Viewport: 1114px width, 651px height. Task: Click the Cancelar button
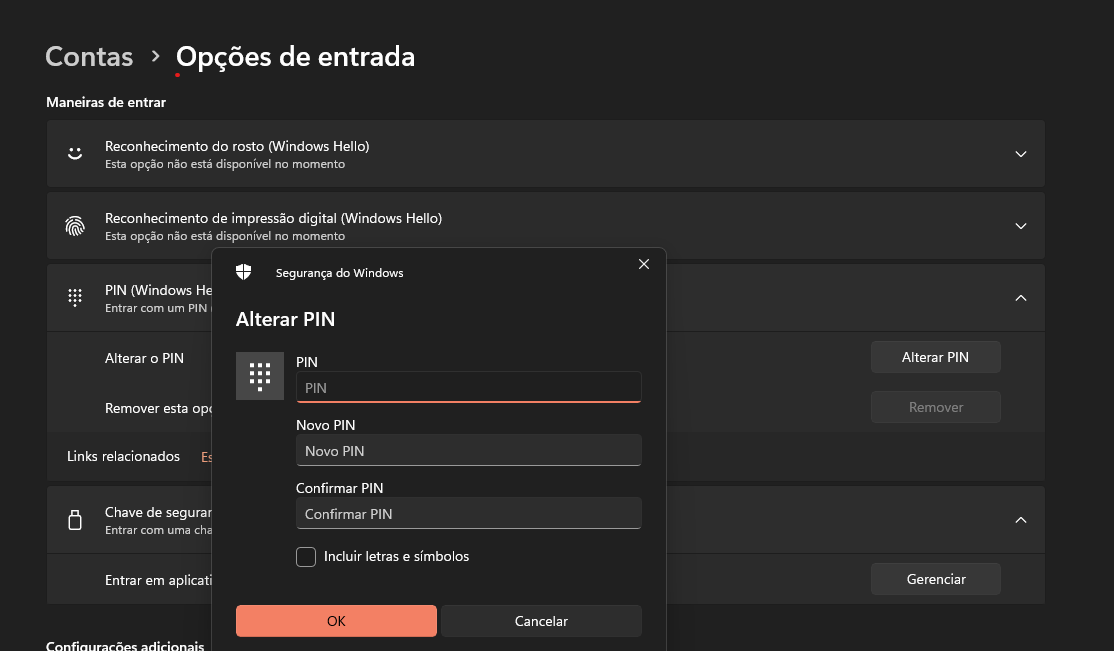click(x=541, y=621)
